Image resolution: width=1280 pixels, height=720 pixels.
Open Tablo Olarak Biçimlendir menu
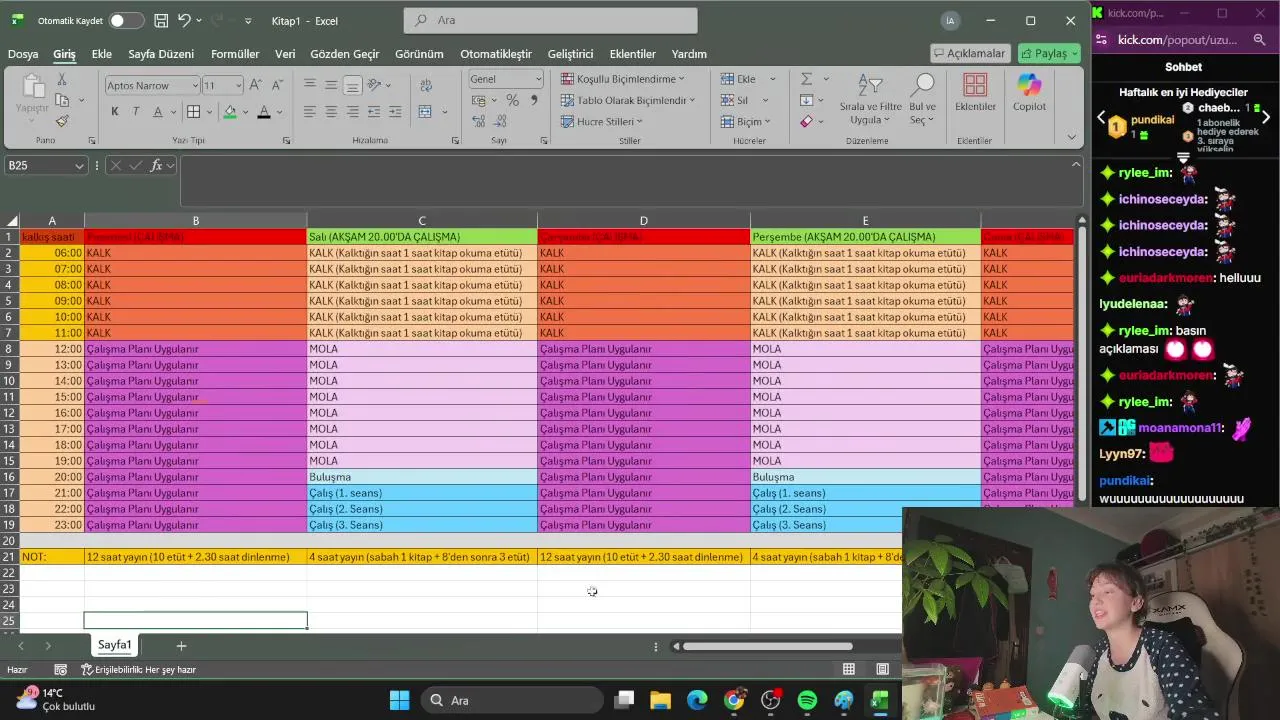[x=629, y=101]
